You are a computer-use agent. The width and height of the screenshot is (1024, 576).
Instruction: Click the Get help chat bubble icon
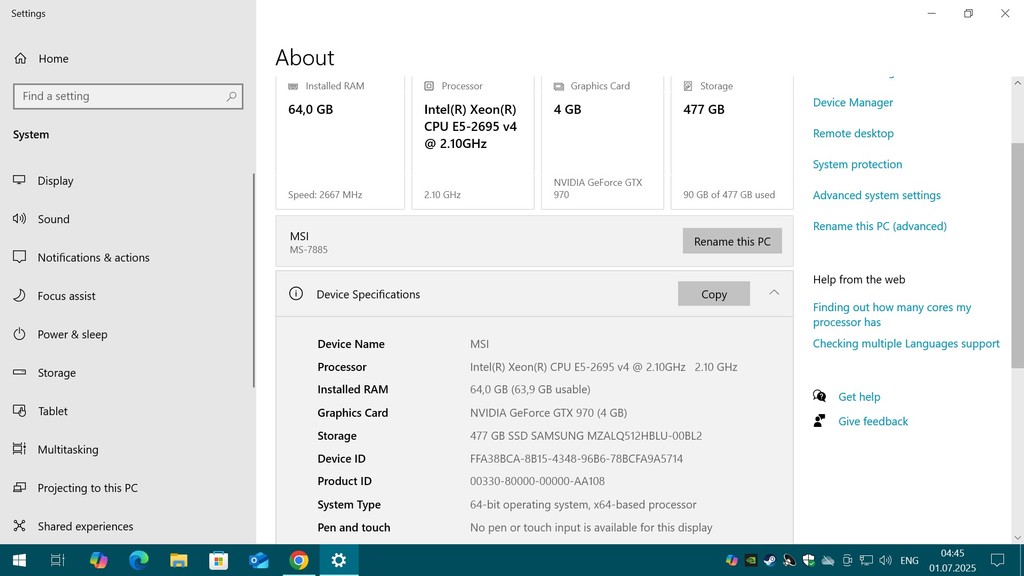tap(820, 396)
